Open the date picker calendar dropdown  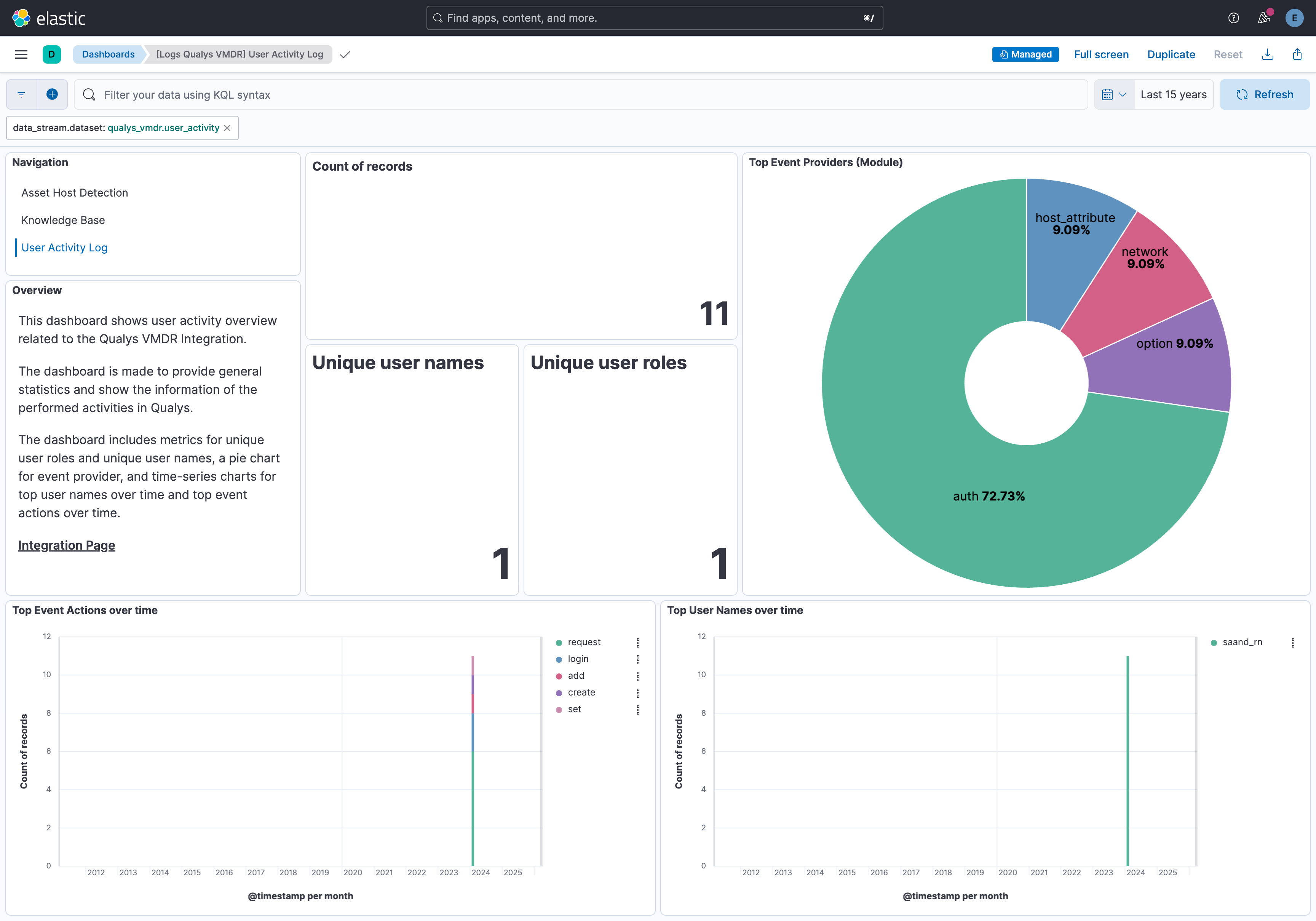(1113, 94)
